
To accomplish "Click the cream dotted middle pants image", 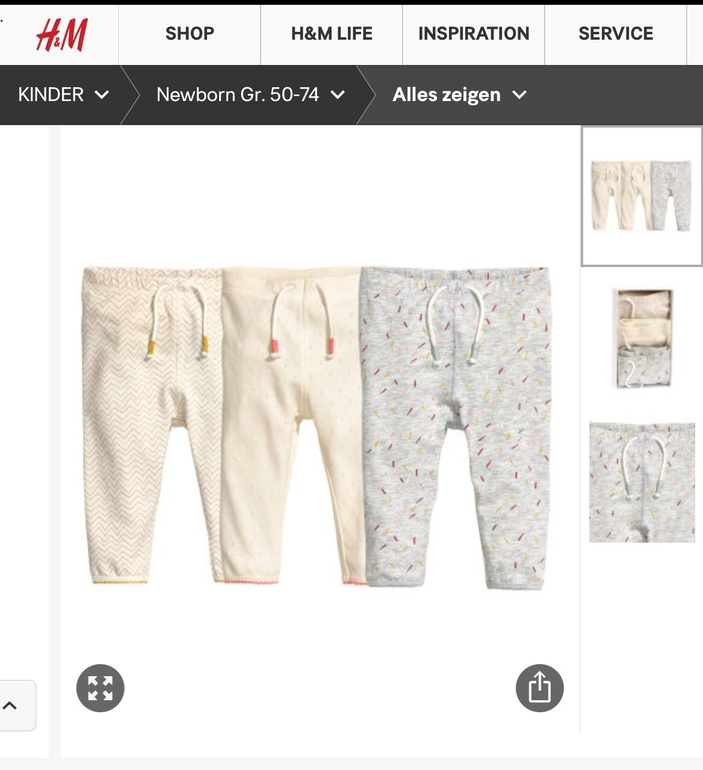I will pyautogui.click(x=293, y=425).
